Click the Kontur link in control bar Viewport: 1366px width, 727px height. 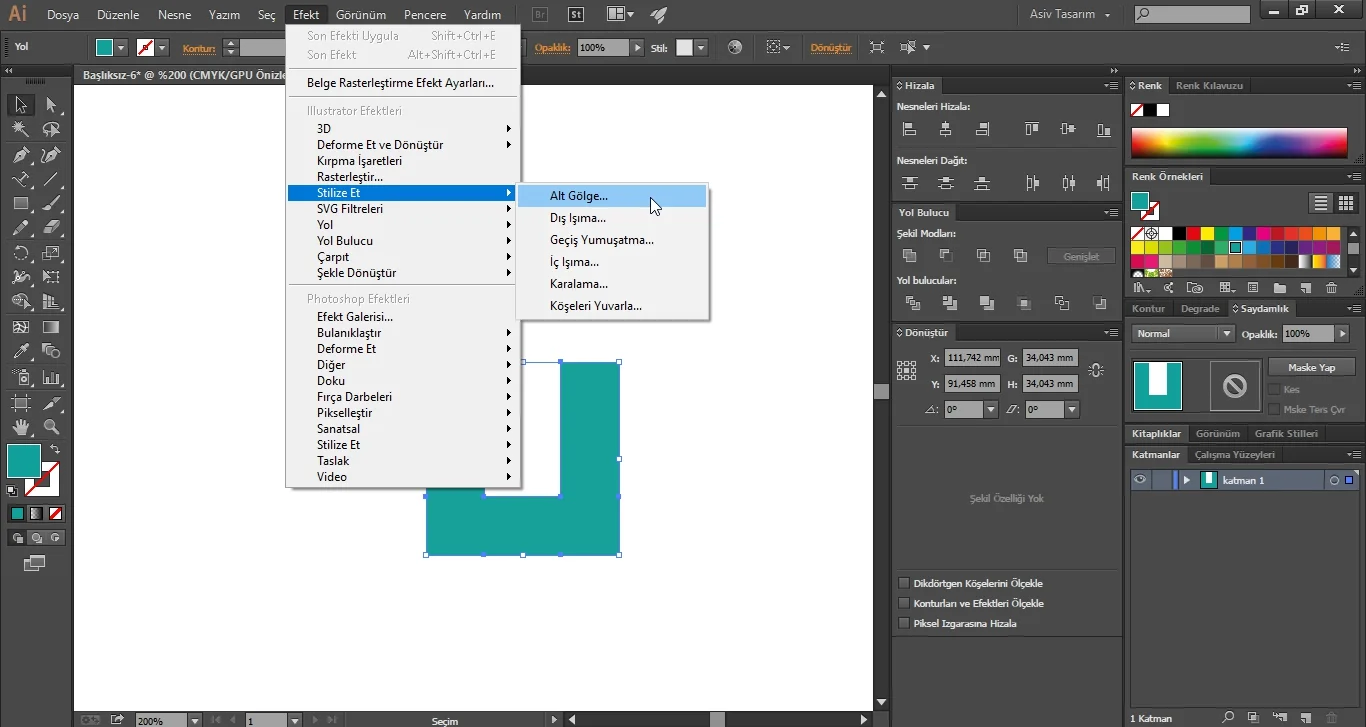[199, 47]
